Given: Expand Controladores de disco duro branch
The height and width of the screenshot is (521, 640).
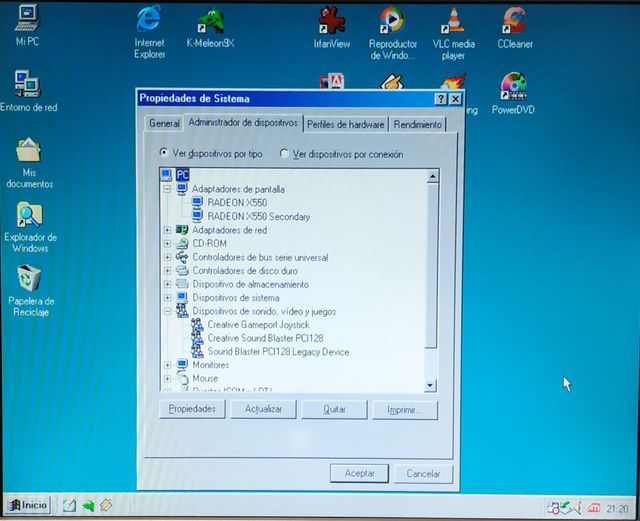Looking at the screenshot, I should click(x=167, y=271).
